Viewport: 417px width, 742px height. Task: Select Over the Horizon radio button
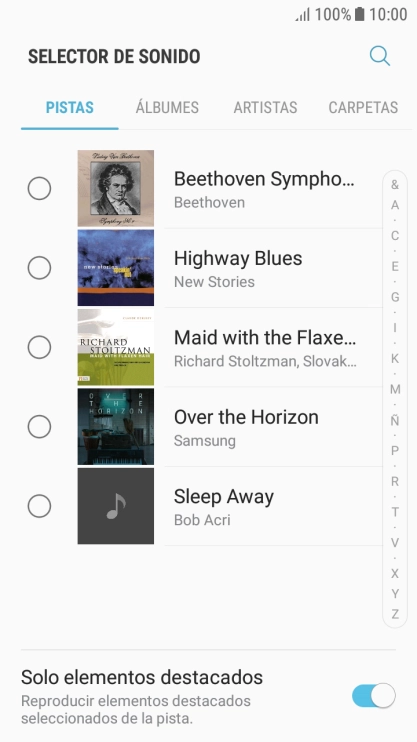click(39, 427)
